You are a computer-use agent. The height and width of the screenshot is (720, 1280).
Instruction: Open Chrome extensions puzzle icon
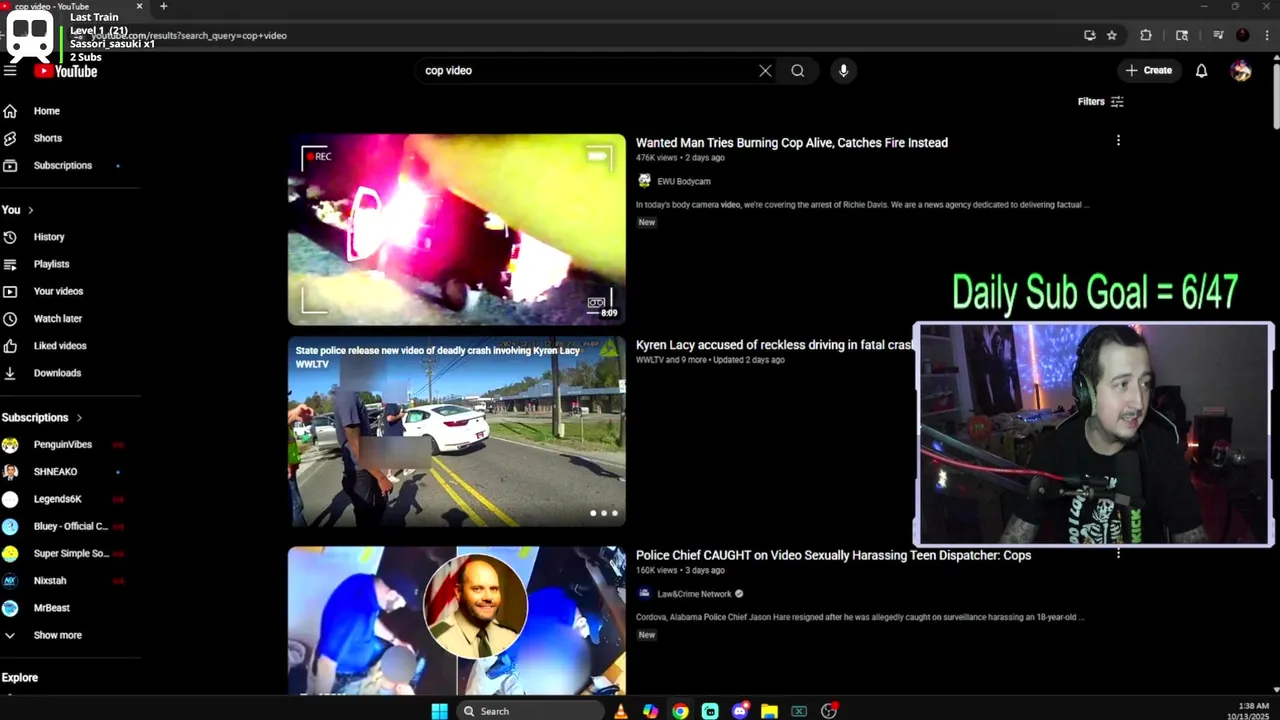pos(1146,35)
